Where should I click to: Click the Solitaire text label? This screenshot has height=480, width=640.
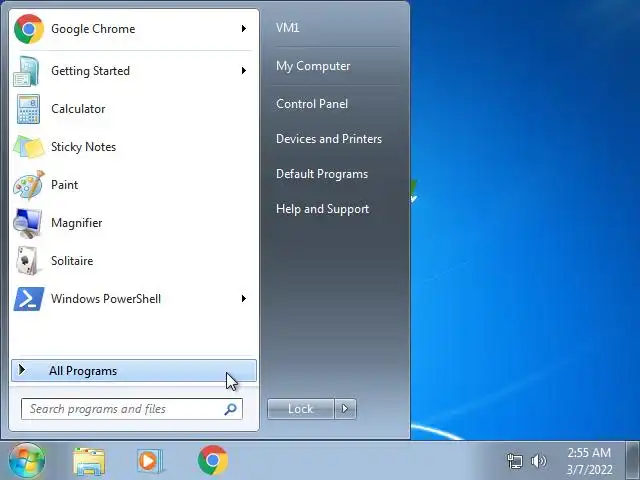click(72, 261)
